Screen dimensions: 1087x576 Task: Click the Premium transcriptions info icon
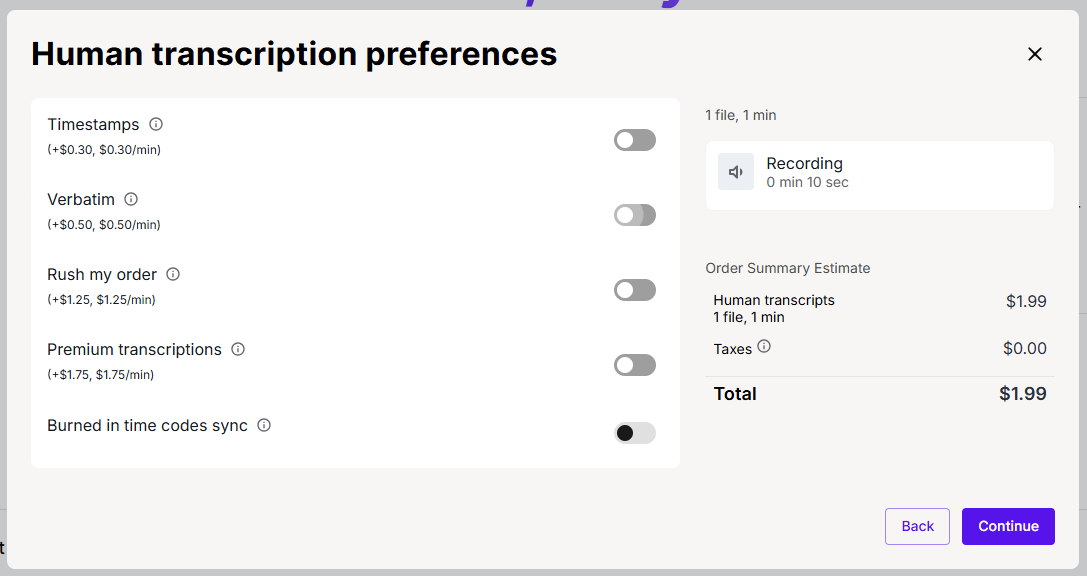(x=238, y=349)
